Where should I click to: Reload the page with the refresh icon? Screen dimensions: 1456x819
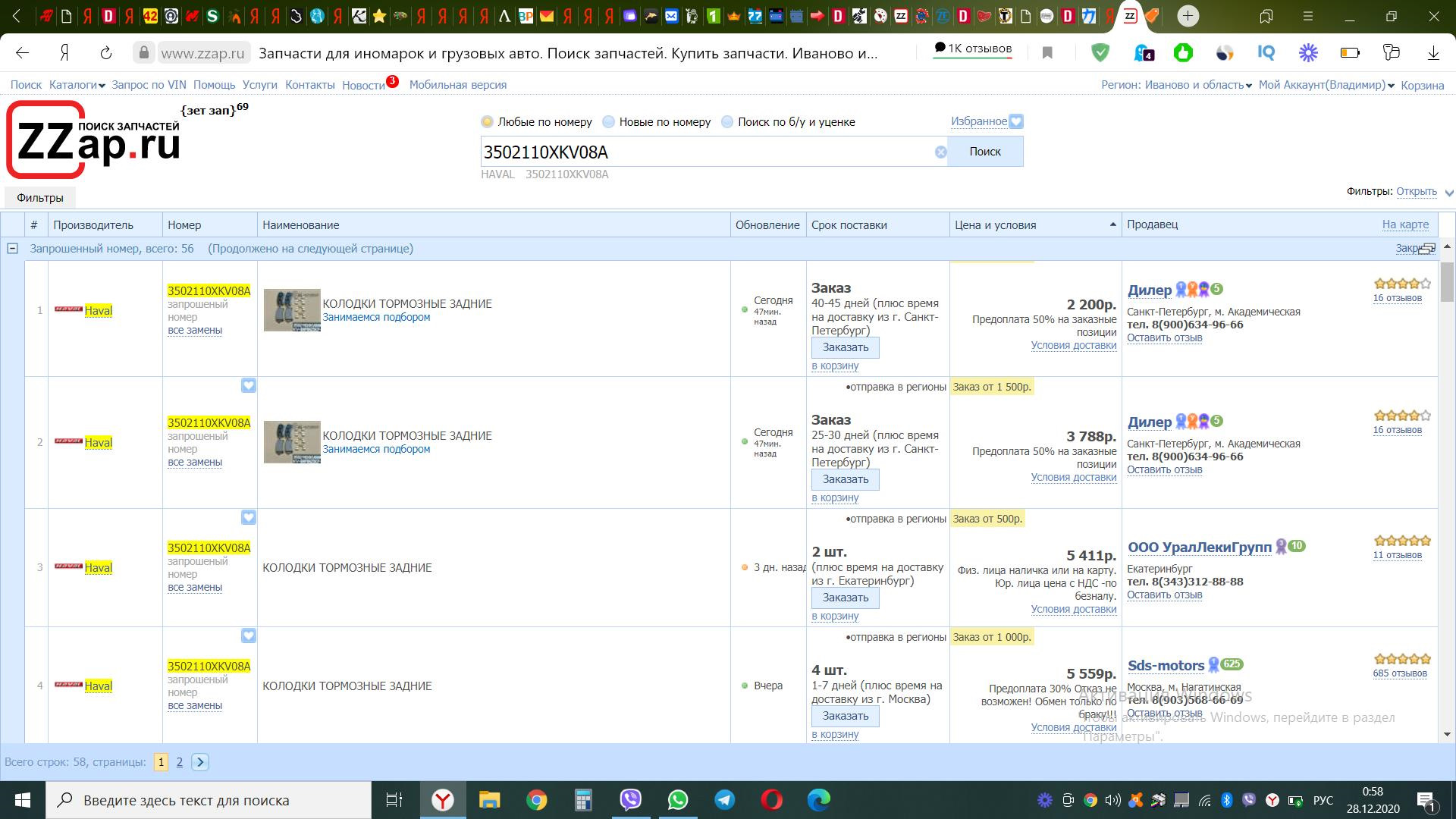click(106, 53)
